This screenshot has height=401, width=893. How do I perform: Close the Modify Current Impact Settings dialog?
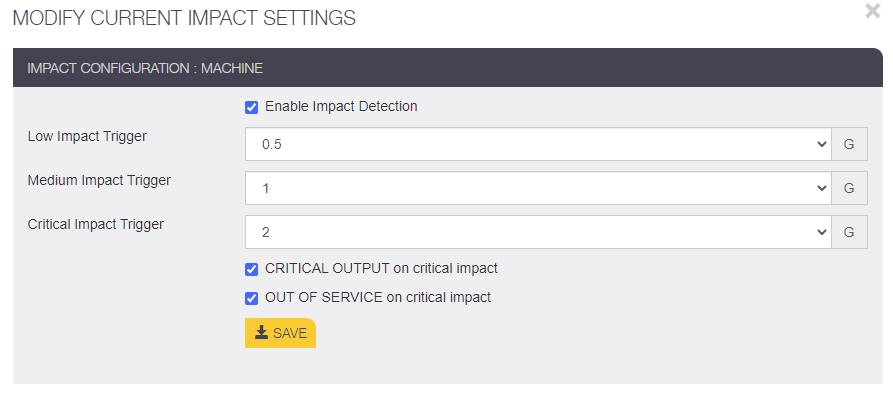click(x=872, y=11)
